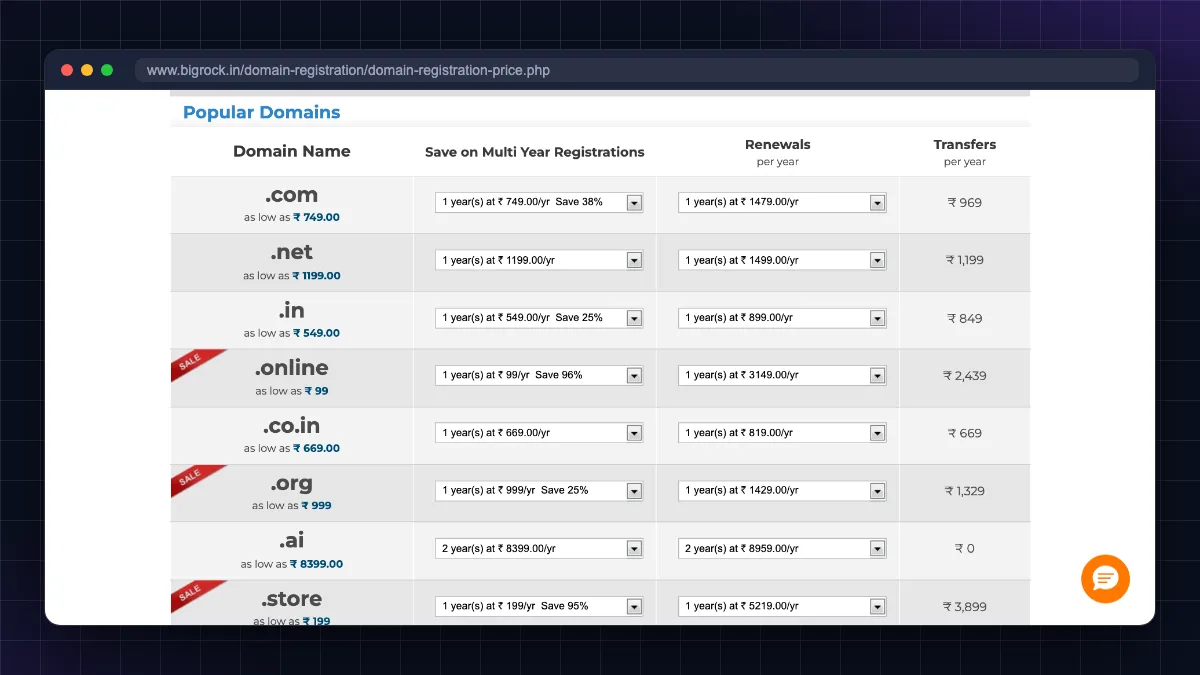The height and width of the screenshot is (675, 1200).
Task: Open the orange chat support icon
Action: click(1105, 579)
